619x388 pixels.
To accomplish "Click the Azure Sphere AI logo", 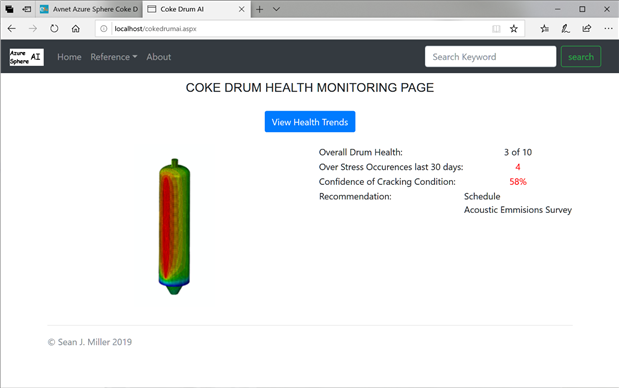I will [x=26, y=57].
